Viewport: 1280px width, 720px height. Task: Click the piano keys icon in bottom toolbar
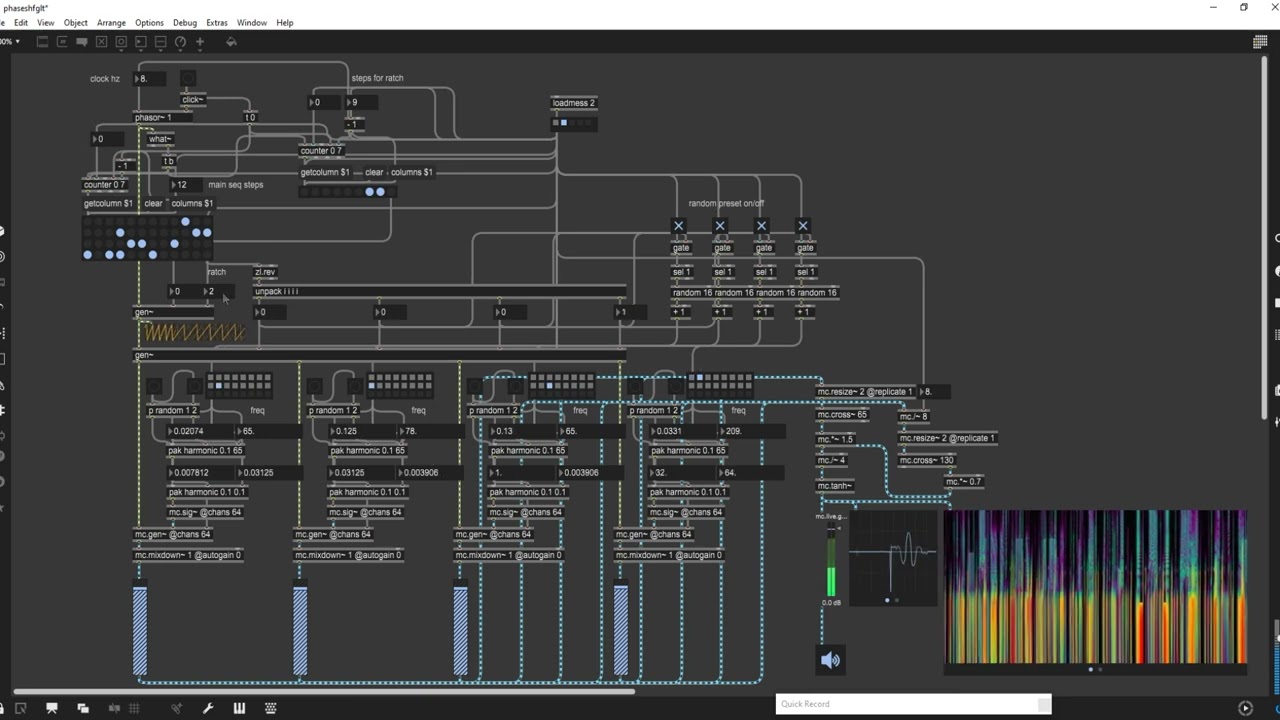[239, 708]
